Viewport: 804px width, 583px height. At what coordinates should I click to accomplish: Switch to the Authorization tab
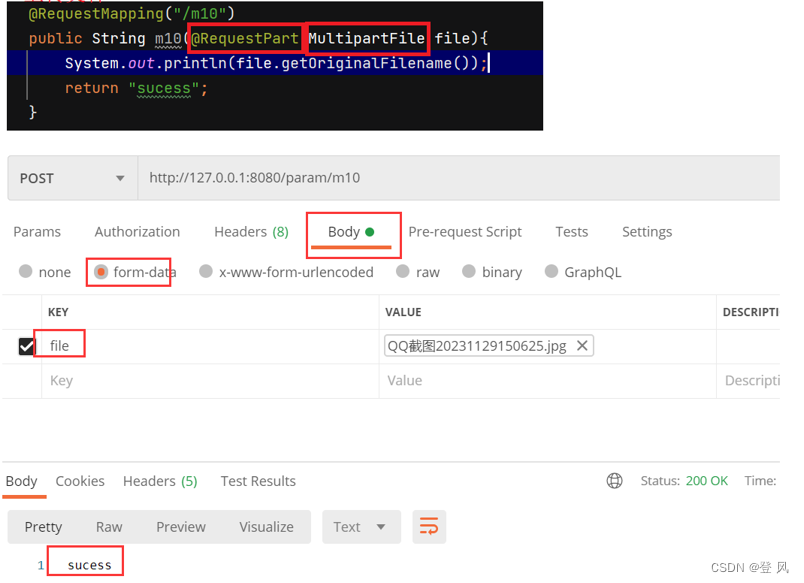pos(137,232)
